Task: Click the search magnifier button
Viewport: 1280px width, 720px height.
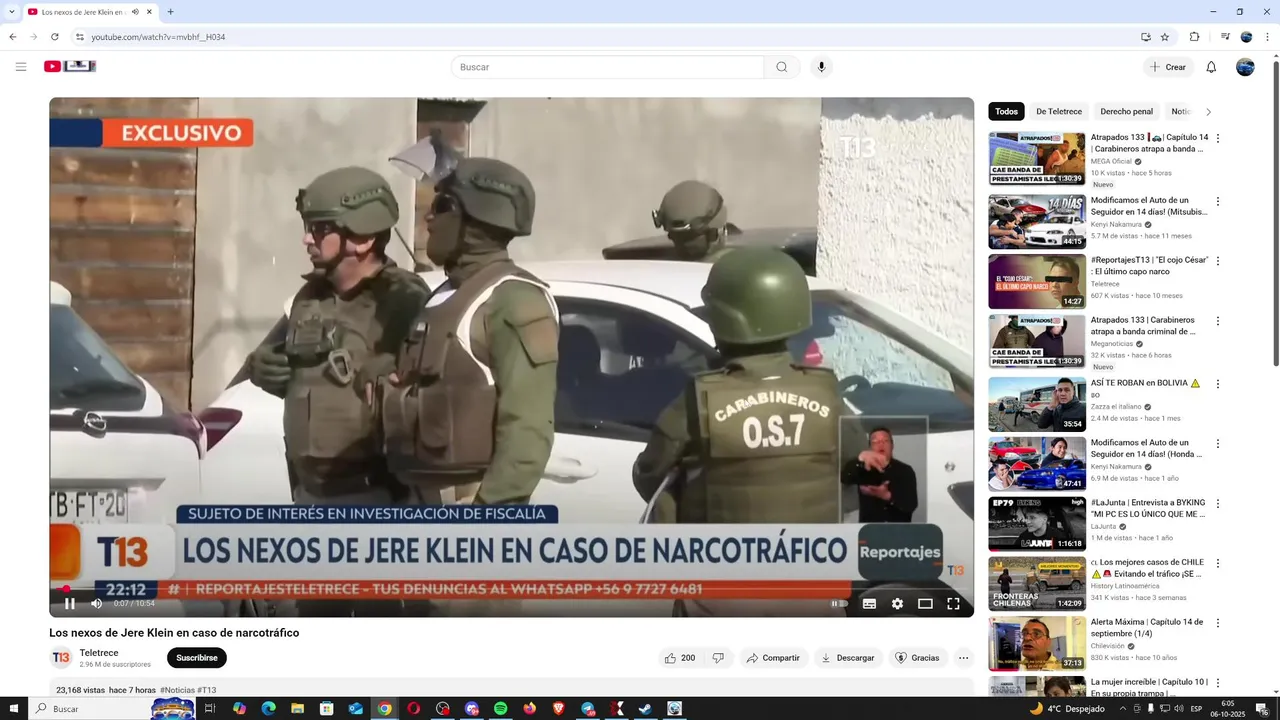Action: click(782, 67)
